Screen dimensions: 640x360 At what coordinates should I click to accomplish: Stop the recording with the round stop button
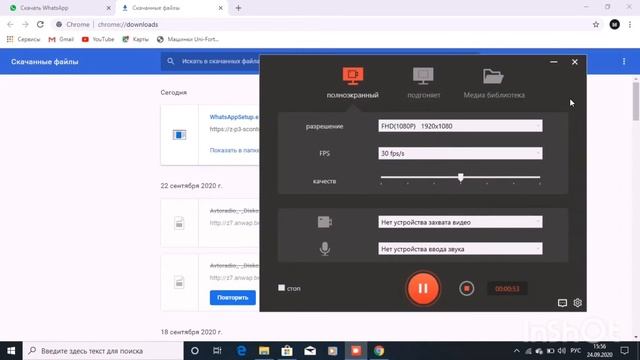[467, 289]
